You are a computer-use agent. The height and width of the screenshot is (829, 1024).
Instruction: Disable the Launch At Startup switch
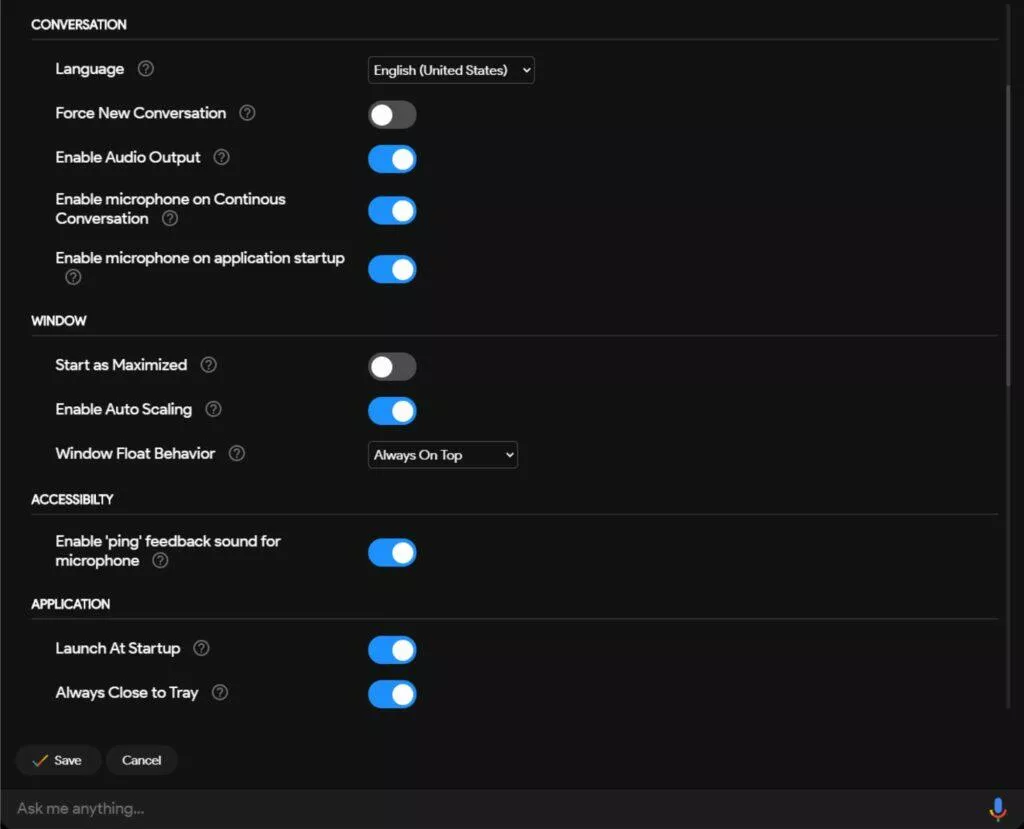392,650
